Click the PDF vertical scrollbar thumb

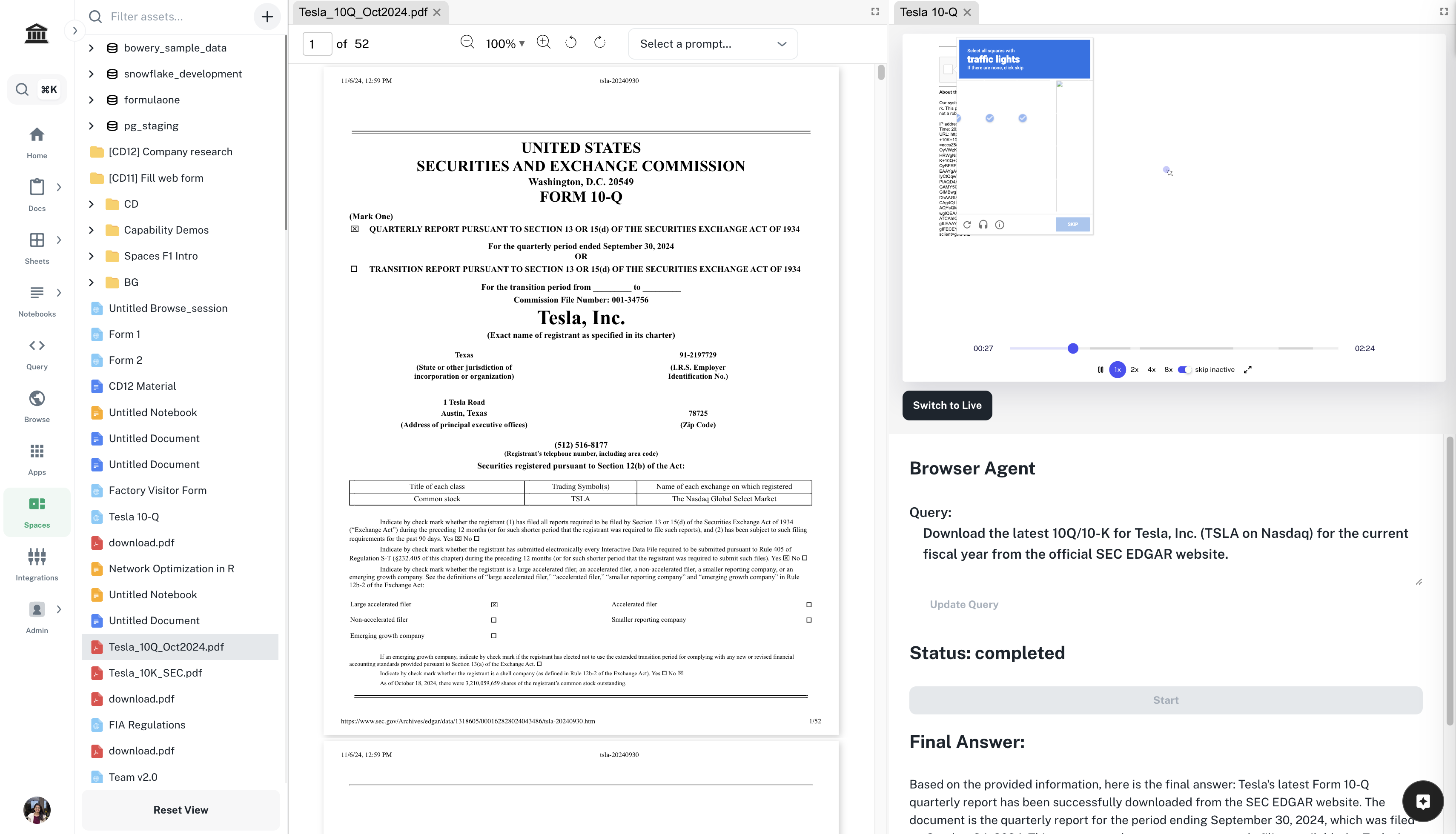point(881,72)
